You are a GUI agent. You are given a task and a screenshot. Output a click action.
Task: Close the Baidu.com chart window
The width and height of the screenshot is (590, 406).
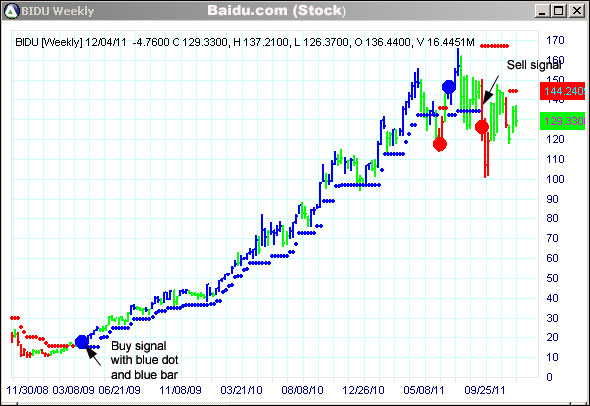[576, 11]
